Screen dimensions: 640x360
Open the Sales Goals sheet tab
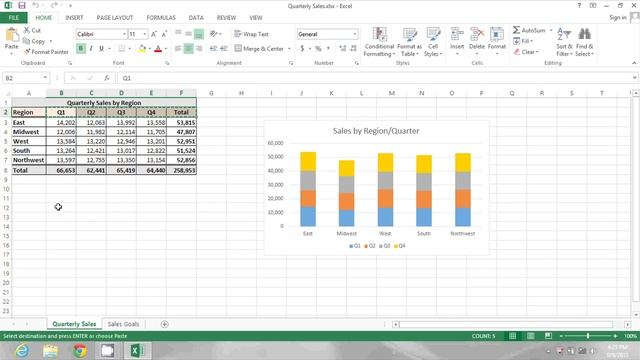tap(123, 324)
